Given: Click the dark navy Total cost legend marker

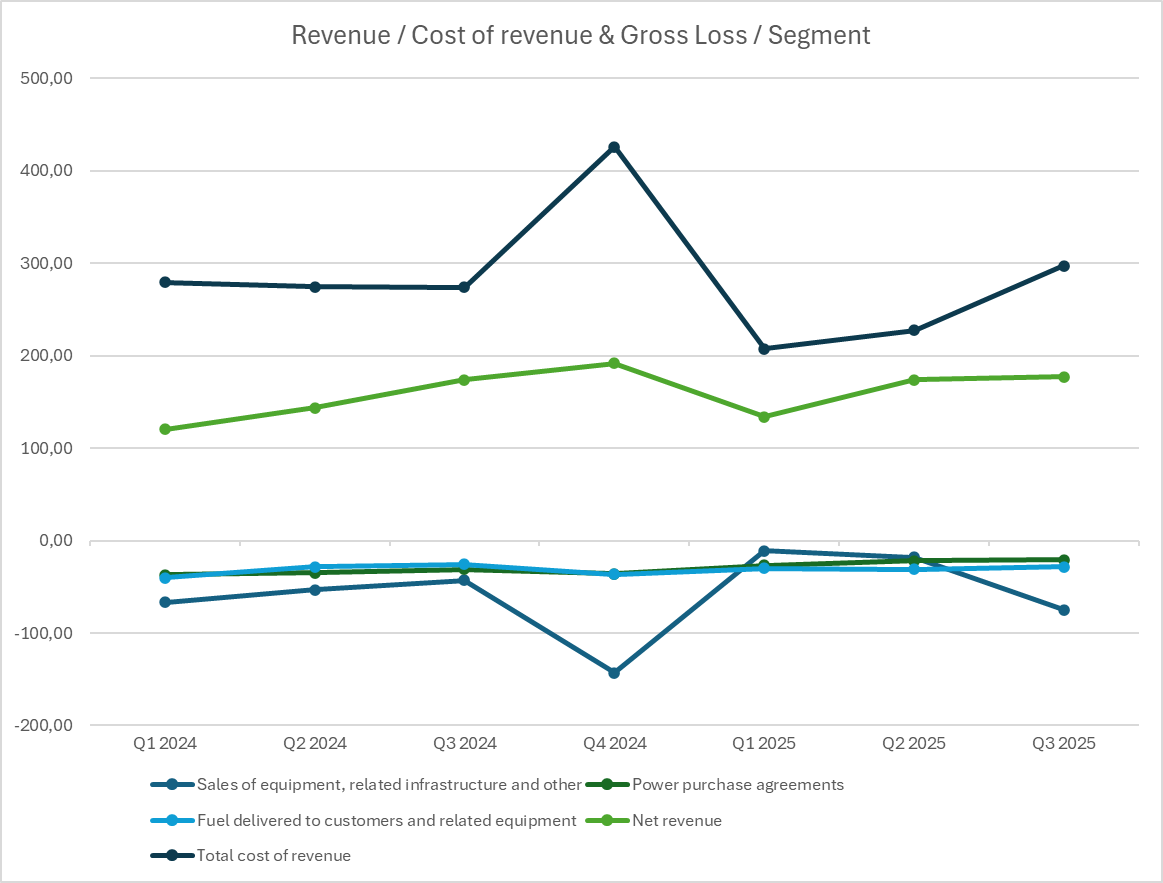Looking at the screenshot, I should (172, 855).
